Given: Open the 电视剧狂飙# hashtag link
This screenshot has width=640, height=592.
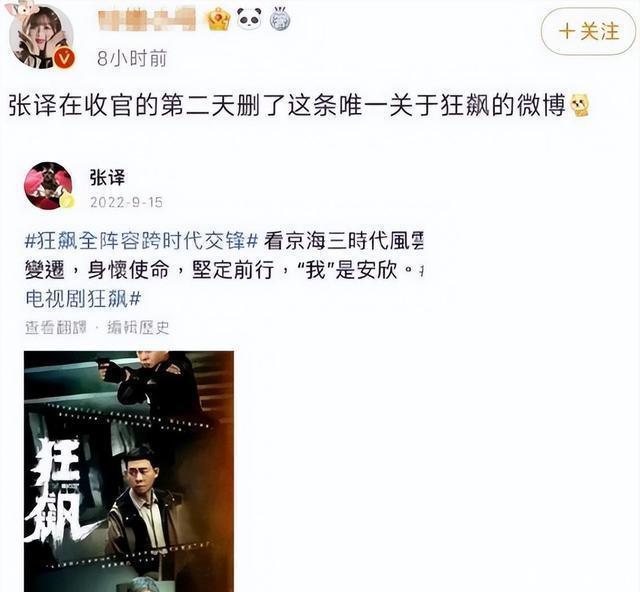Looking at the screenshot, I should coord(83,299).
